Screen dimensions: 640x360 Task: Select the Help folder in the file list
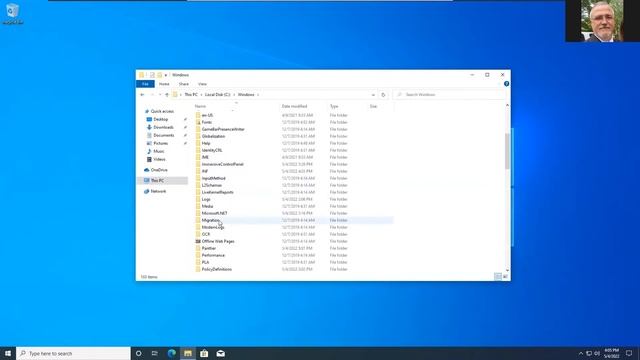coord(206,143)
